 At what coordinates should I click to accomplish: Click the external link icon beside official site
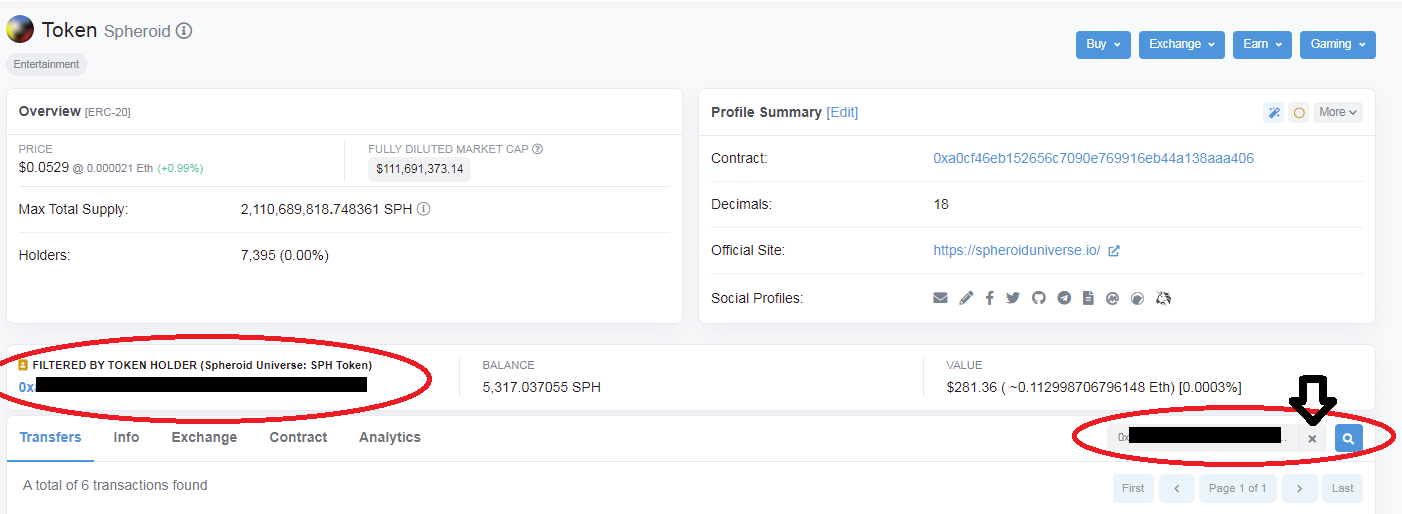tap(1114, 251)
